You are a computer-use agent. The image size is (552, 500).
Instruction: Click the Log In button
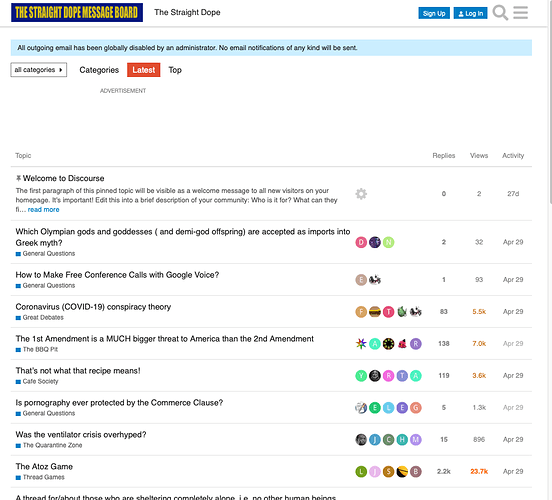[x=470, y=13]
